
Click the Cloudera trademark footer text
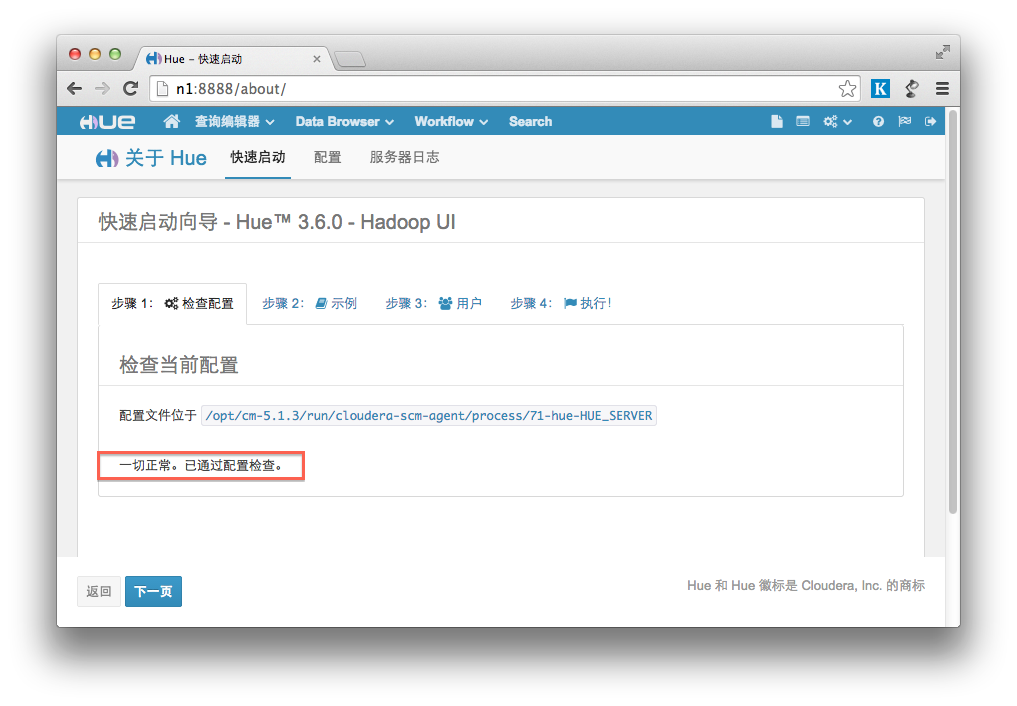806,585
